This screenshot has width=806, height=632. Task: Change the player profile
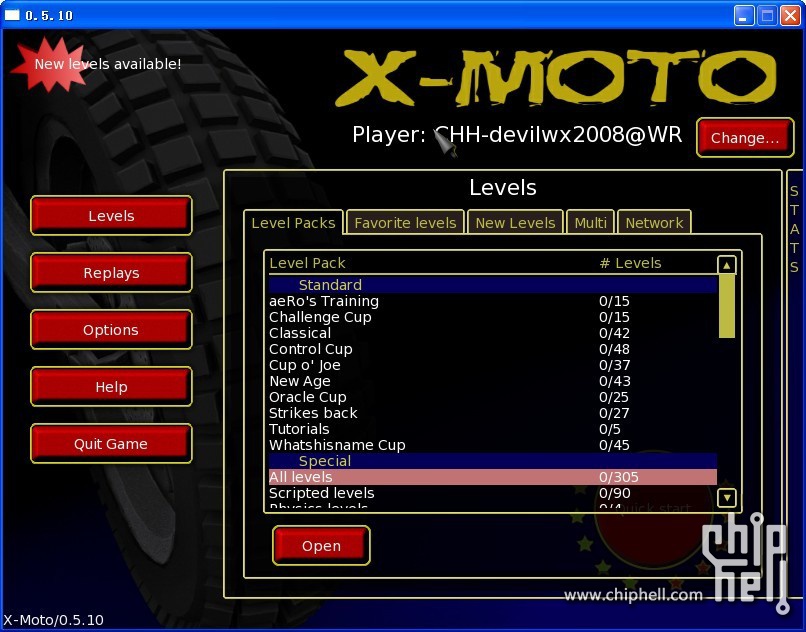point(745,137)
